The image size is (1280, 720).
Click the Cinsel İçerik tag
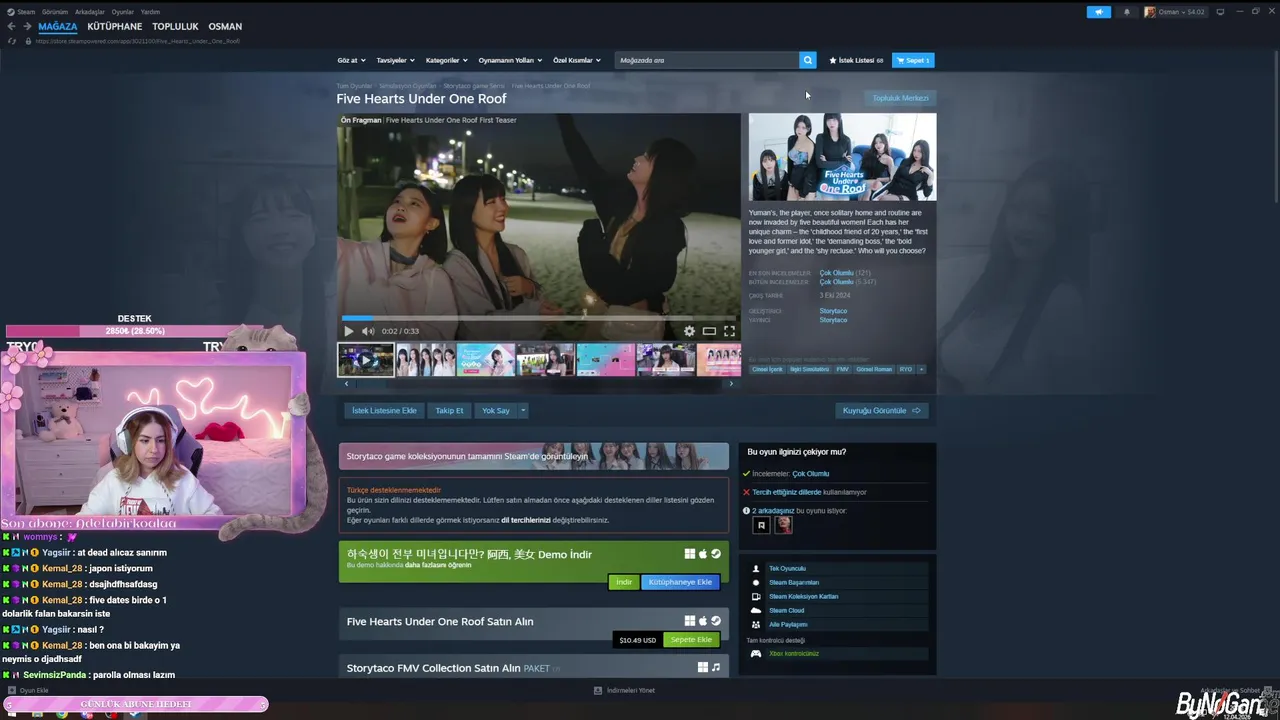(768, 369)
